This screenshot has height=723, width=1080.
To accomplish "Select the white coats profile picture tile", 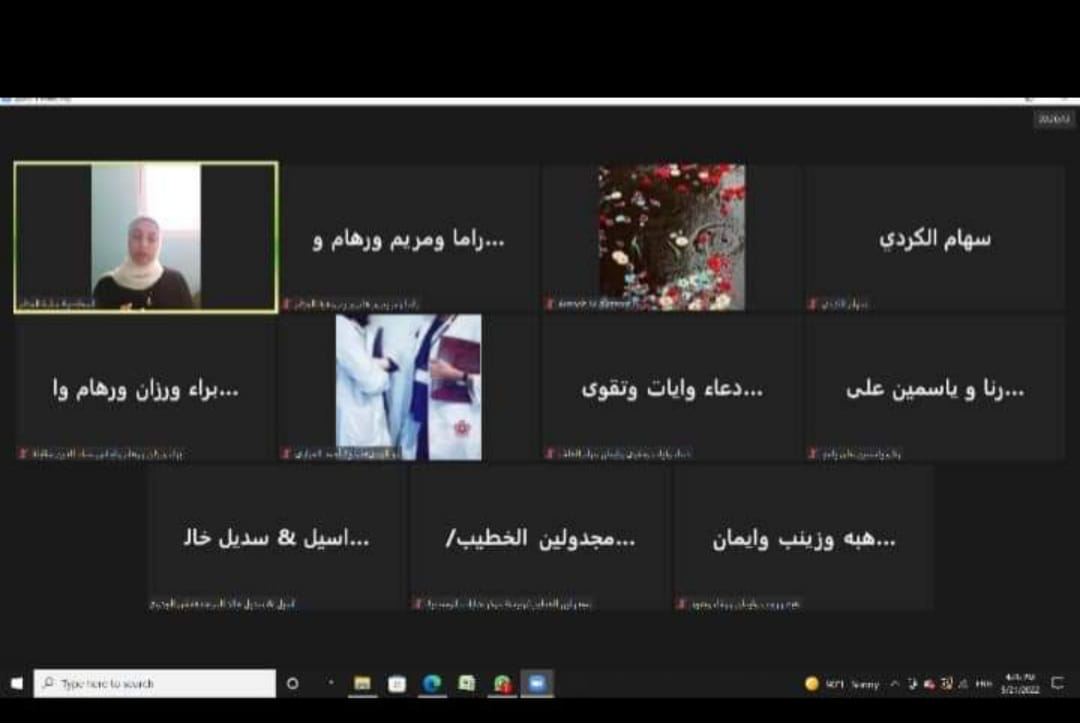I will point(408,388).
